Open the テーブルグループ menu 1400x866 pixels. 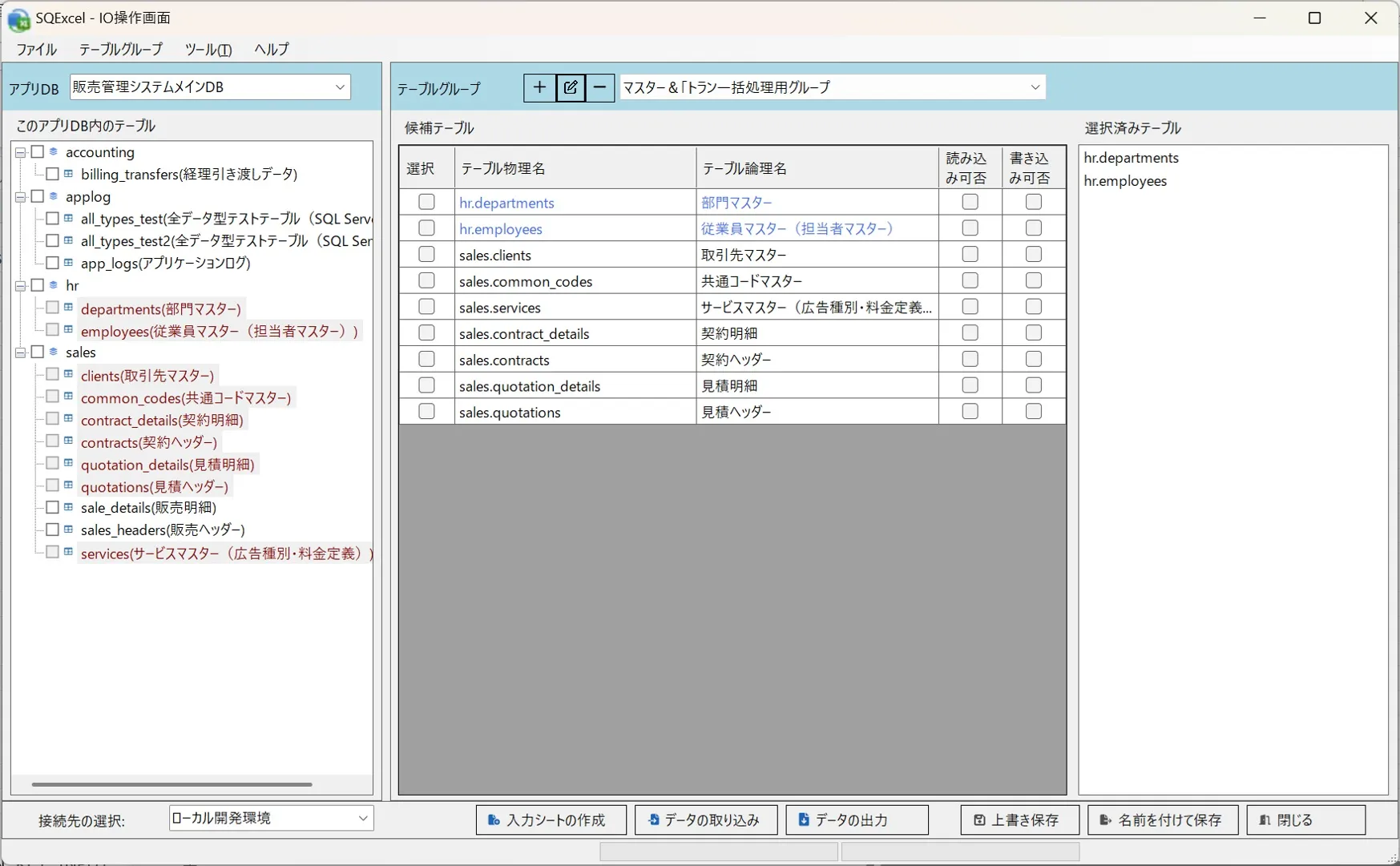(x=120, y=49)
